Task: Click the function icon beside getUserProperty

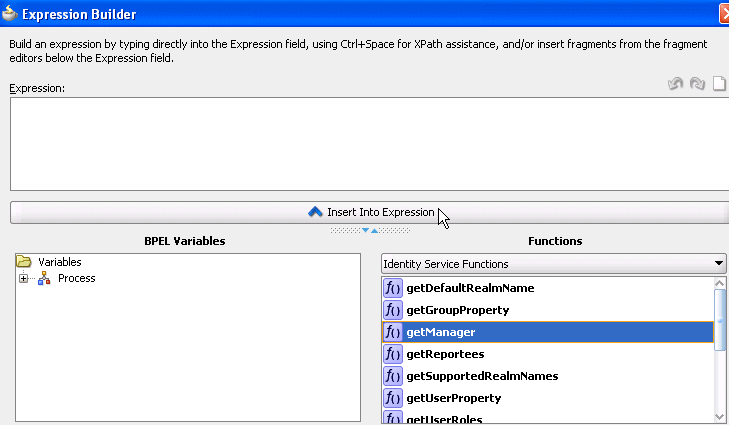Action: pyautogui.click(x=393, y=398)
